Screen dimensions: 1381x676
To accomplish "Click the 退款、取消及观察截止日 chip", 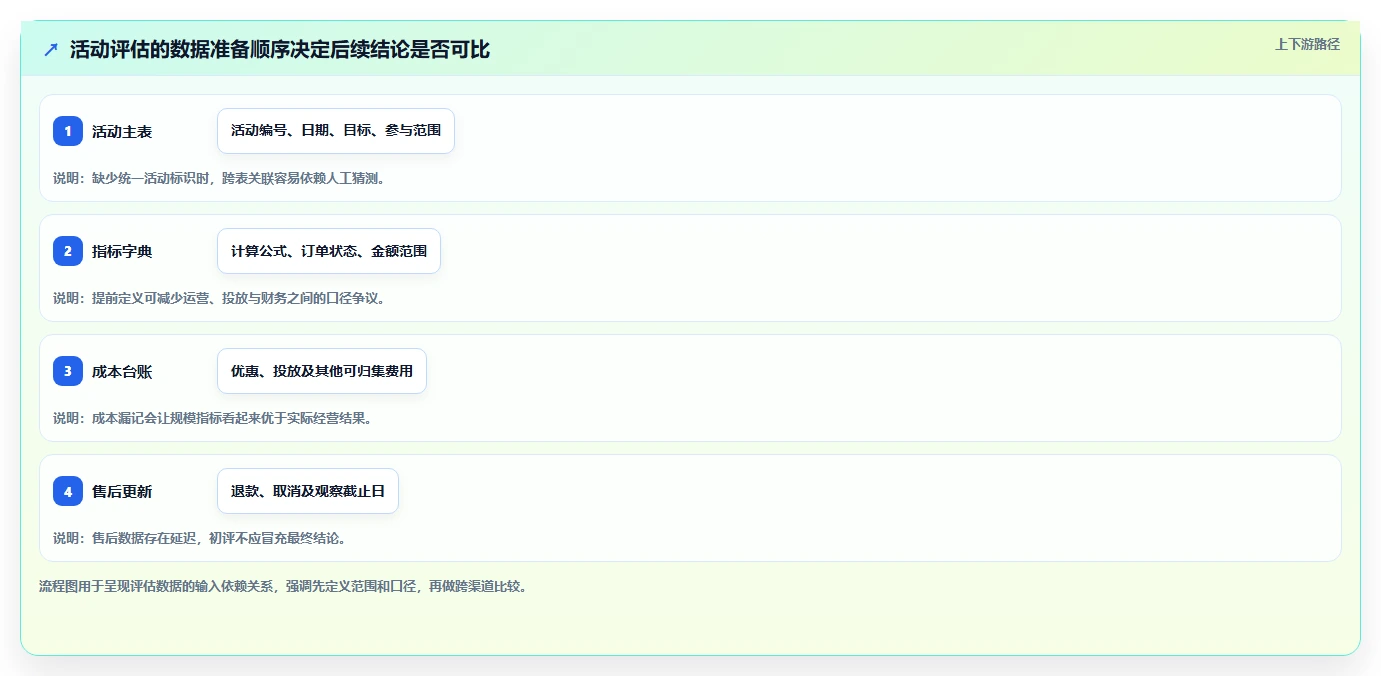I will click(308, 491).
